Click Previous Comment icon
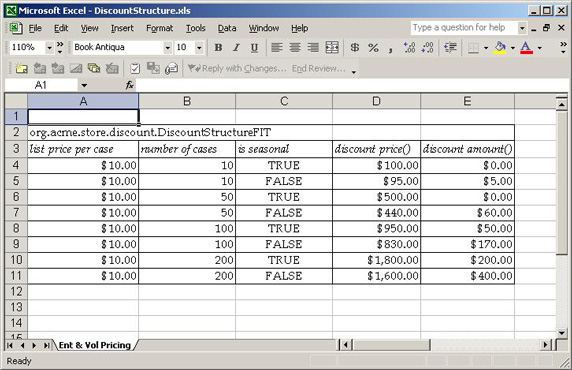 click(x=40, y=68)
